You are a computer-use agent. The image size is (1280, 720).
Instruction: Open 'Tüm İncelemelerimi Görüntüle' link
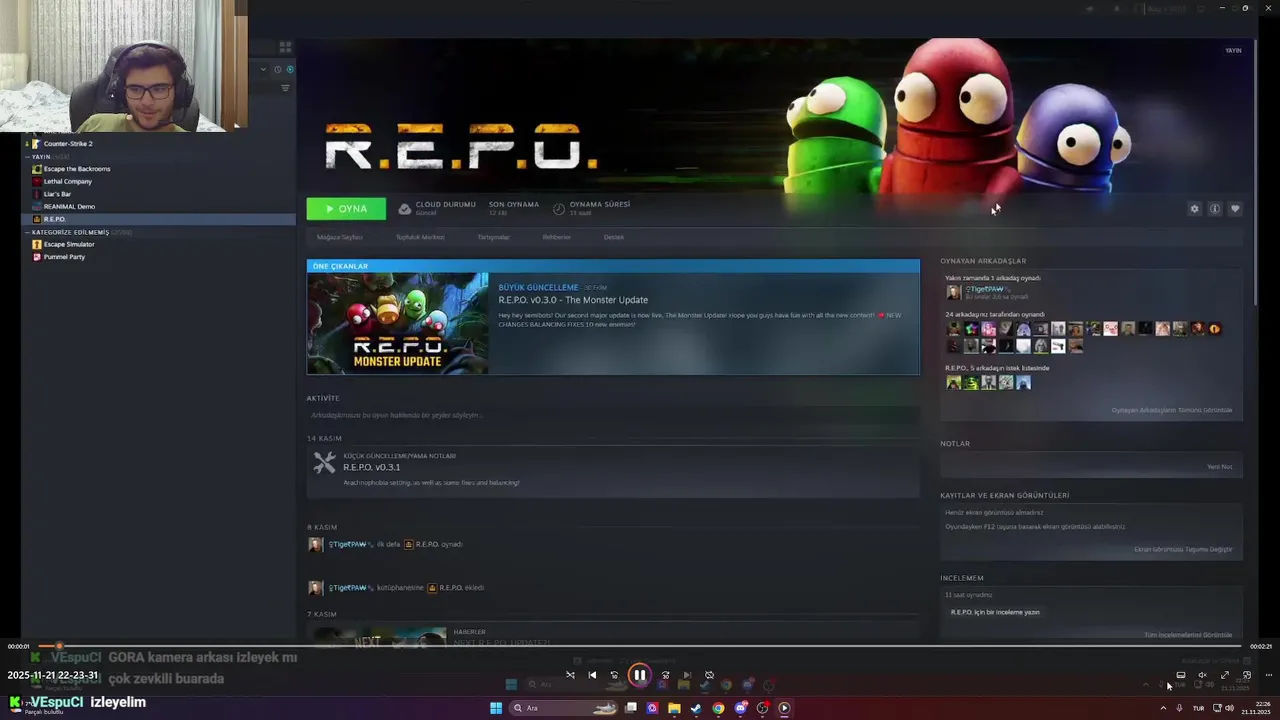tap(1188, 635)
